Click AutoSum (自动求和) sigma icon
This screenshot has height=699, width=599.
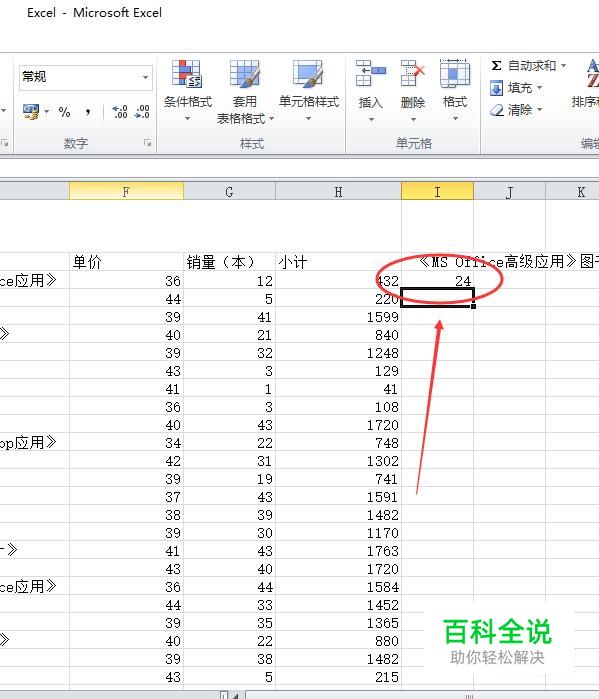click(496, 66)
